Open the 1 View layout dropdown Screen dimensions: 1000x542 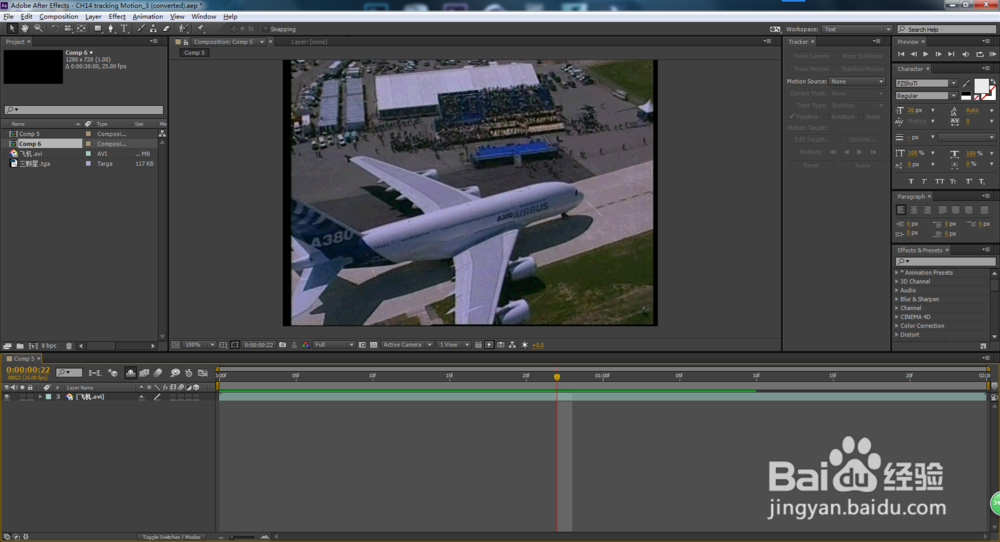pos(453,345)
